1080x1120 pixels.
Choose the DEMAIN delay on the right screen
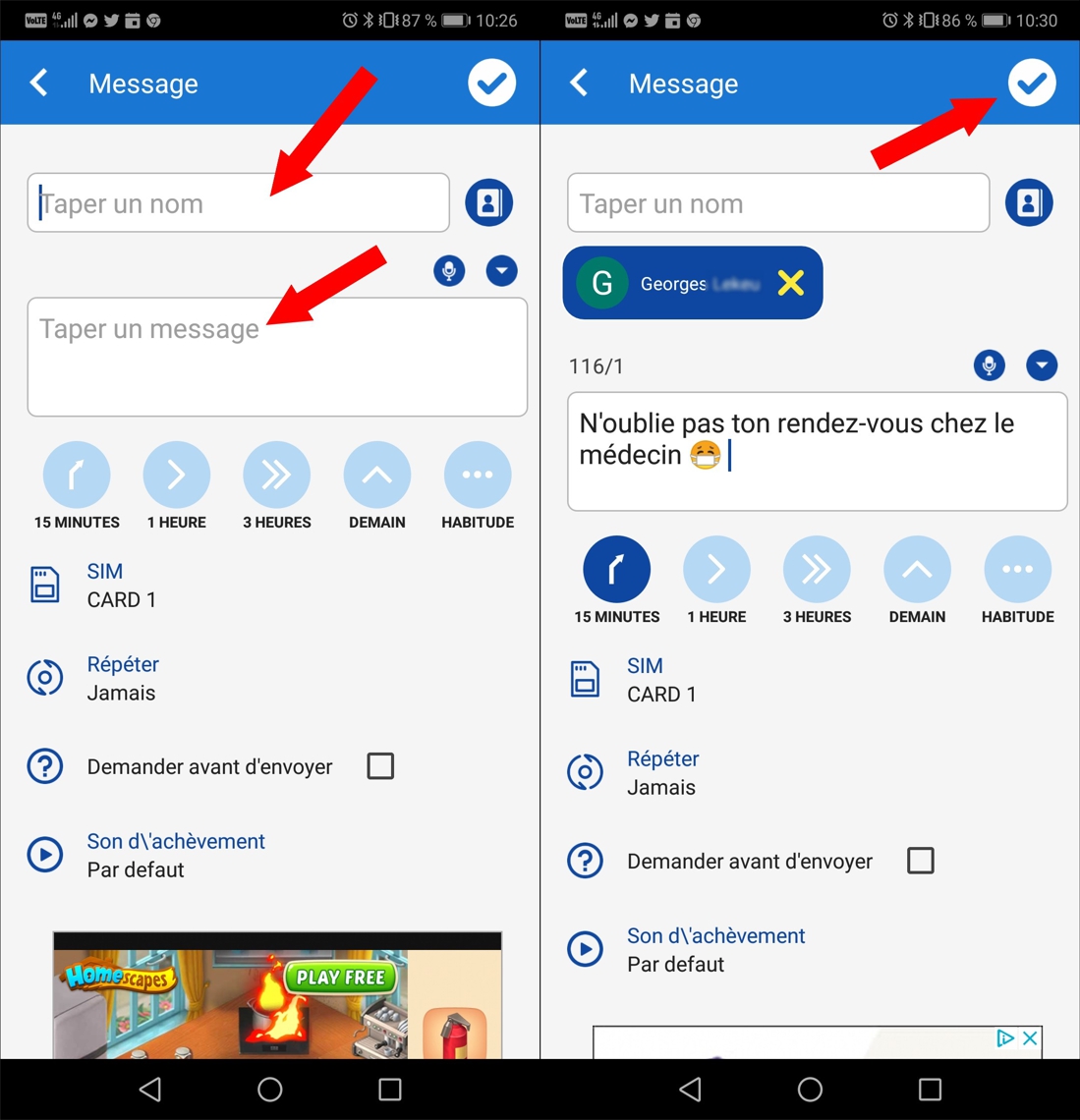click(917, 570)
